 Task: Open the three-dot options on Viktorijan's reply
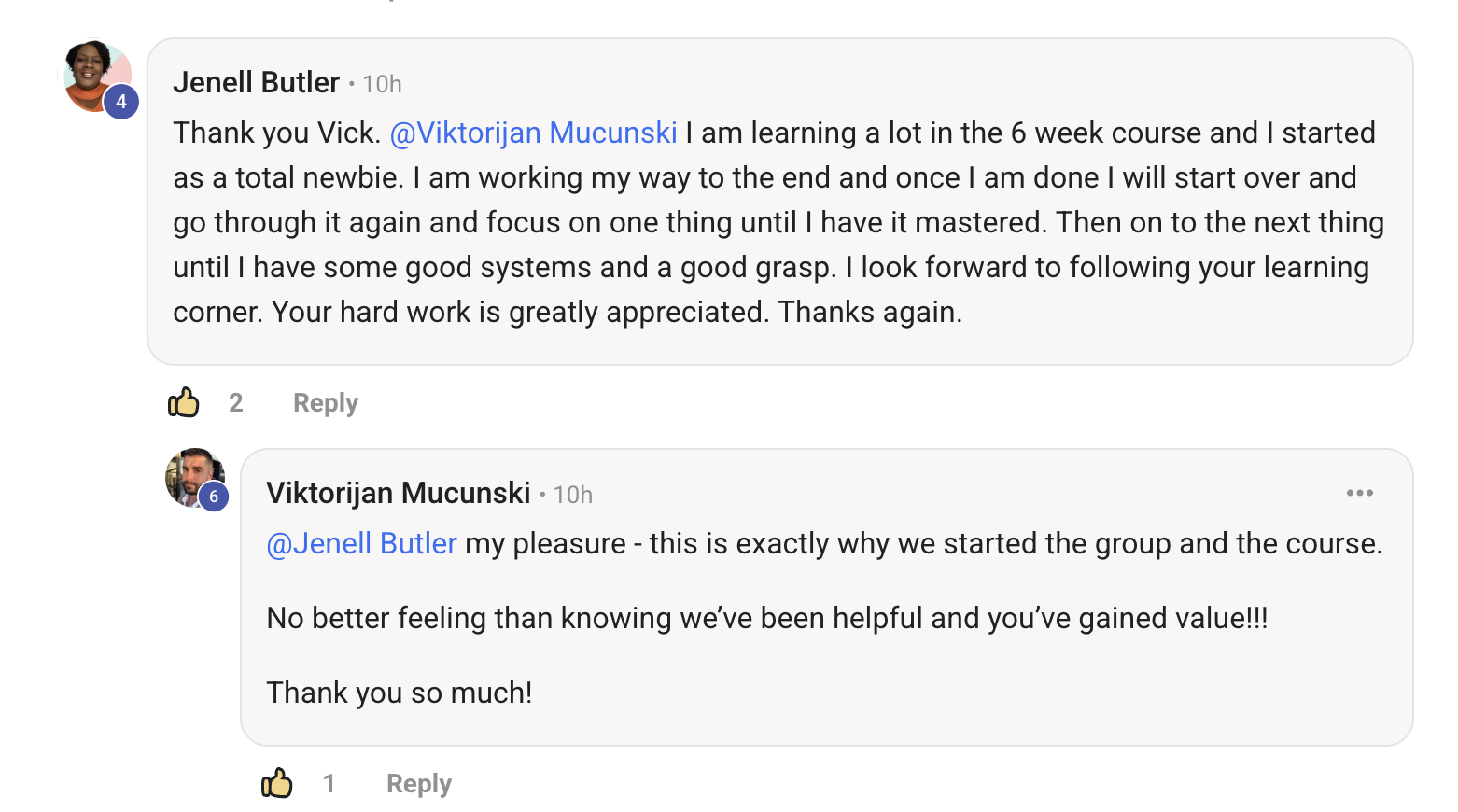pos(1359,493)
